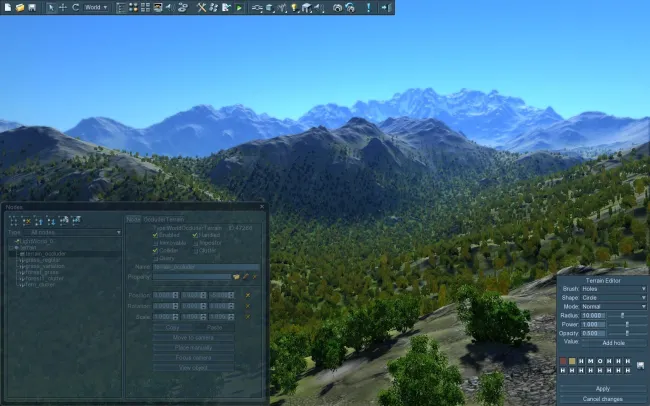
Task: Click the Power slider handle
Action: (627, 324)
